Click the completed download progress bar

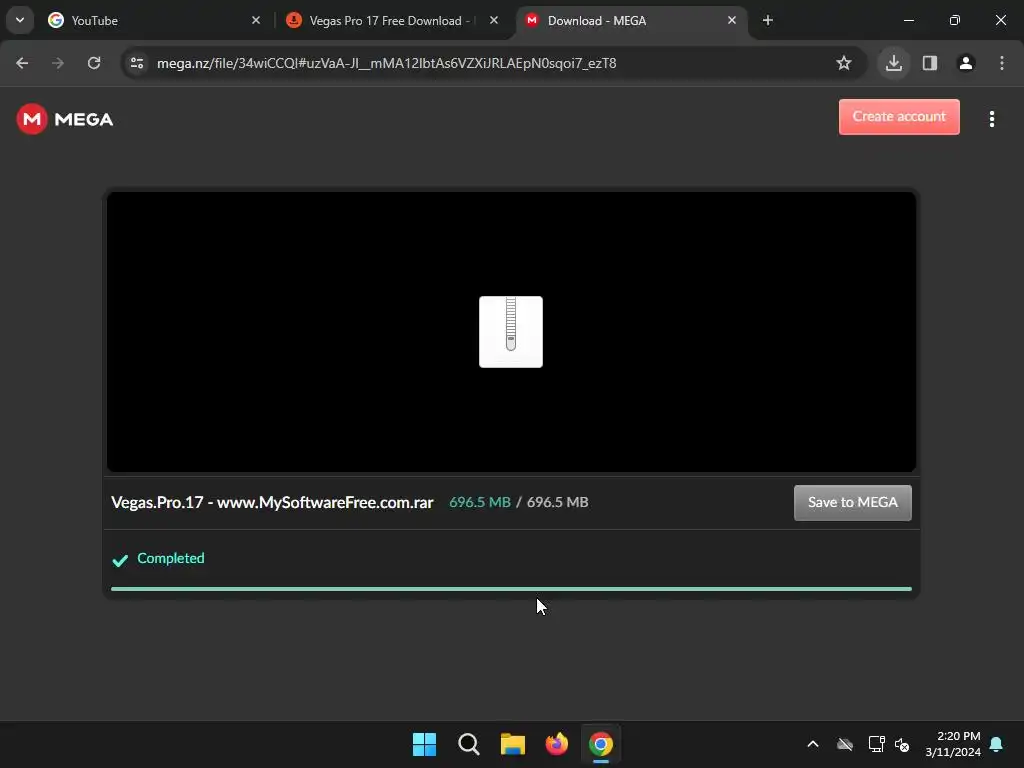[511, 589]
